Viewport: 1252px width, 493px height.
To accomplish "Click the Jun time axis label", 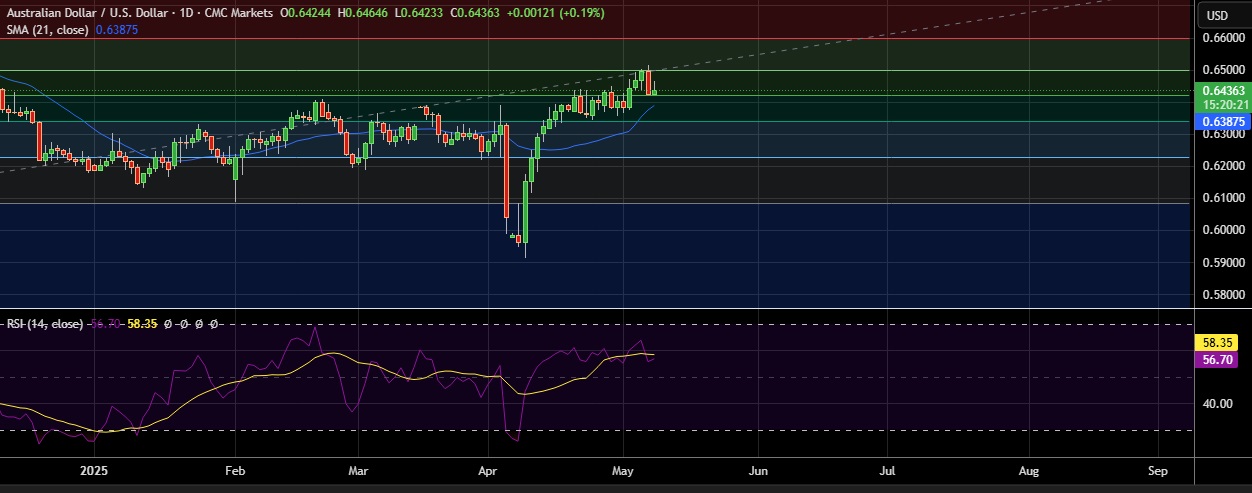I will coord(758,469).
